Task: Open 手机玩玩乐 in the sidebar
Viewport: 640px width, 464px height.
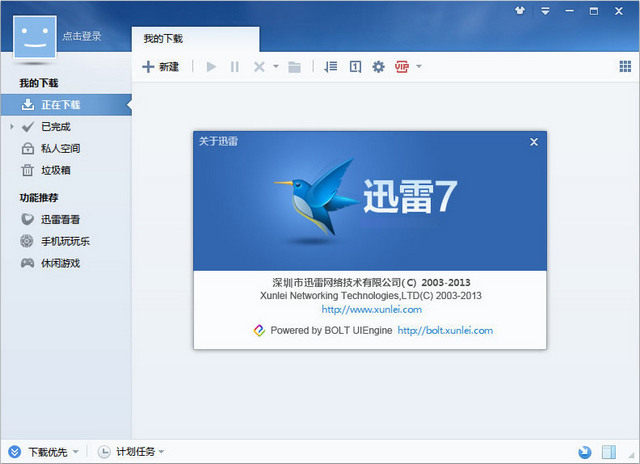Action: [x=65, y=241]
